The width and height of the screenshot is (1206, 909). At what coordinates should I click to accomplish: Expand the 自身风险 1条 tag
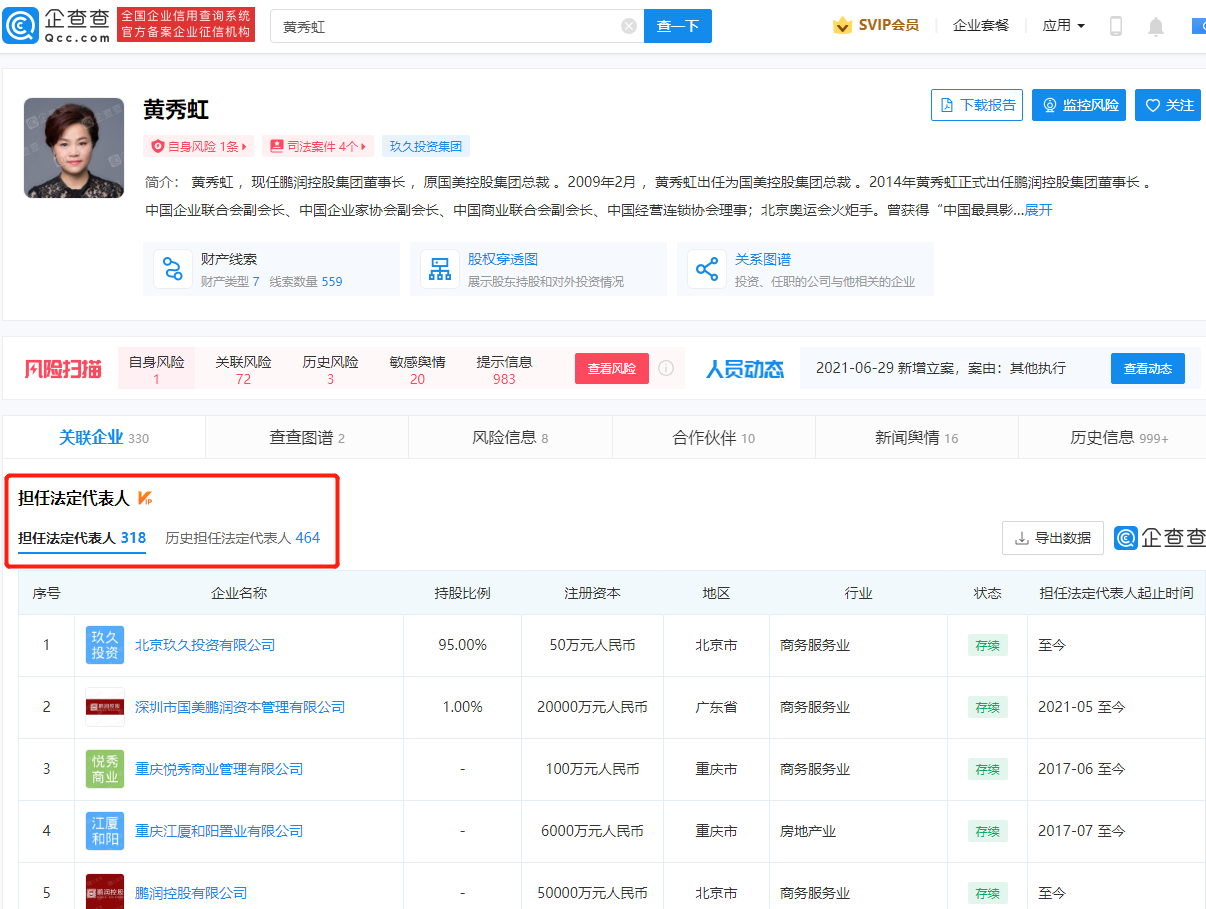(198, 146)
